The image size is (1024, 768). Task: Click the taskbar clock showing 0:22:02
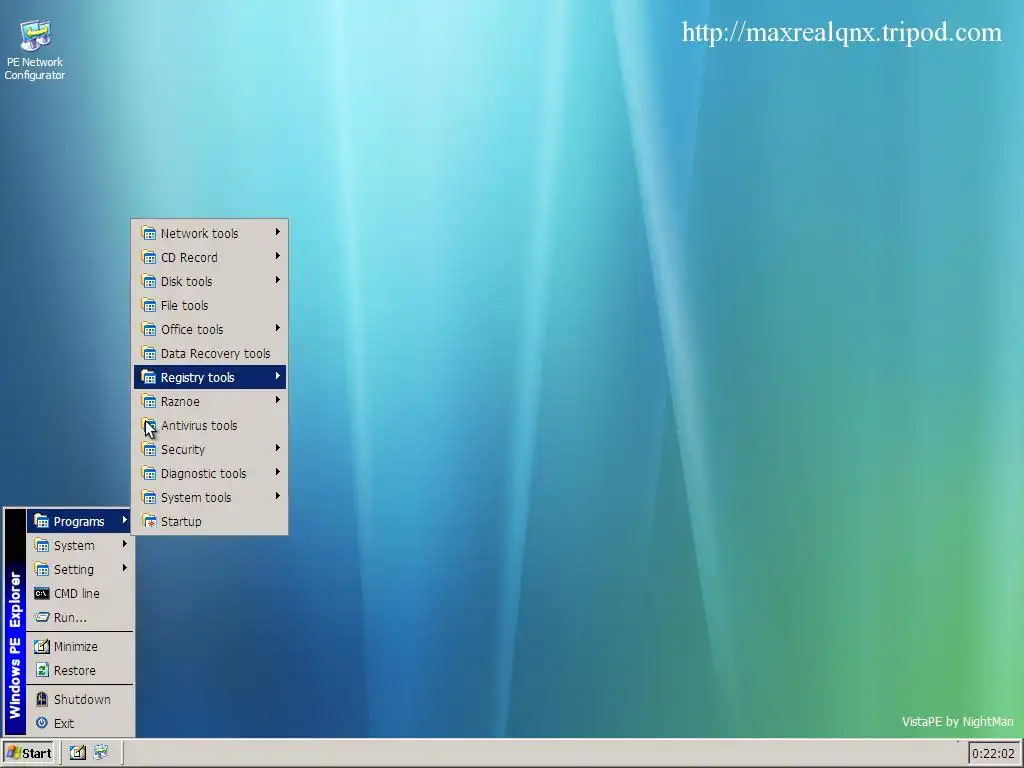[x=993, y=754]
